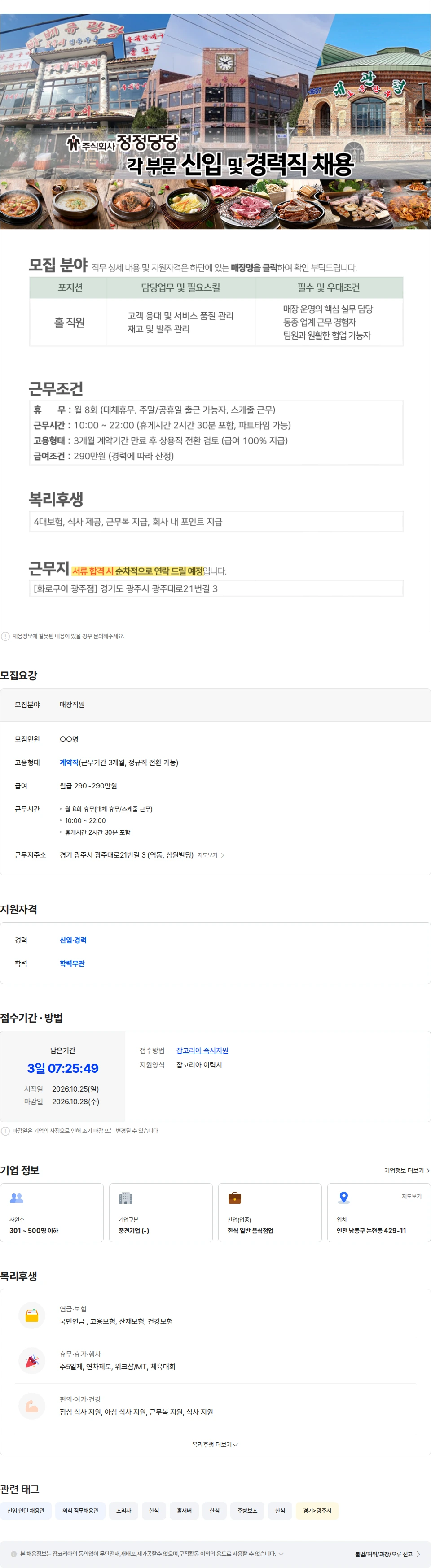Viewport: 431px width, 1568px height.
Task: Select the 주방보조 tag
Action: tap(247, 1510)
